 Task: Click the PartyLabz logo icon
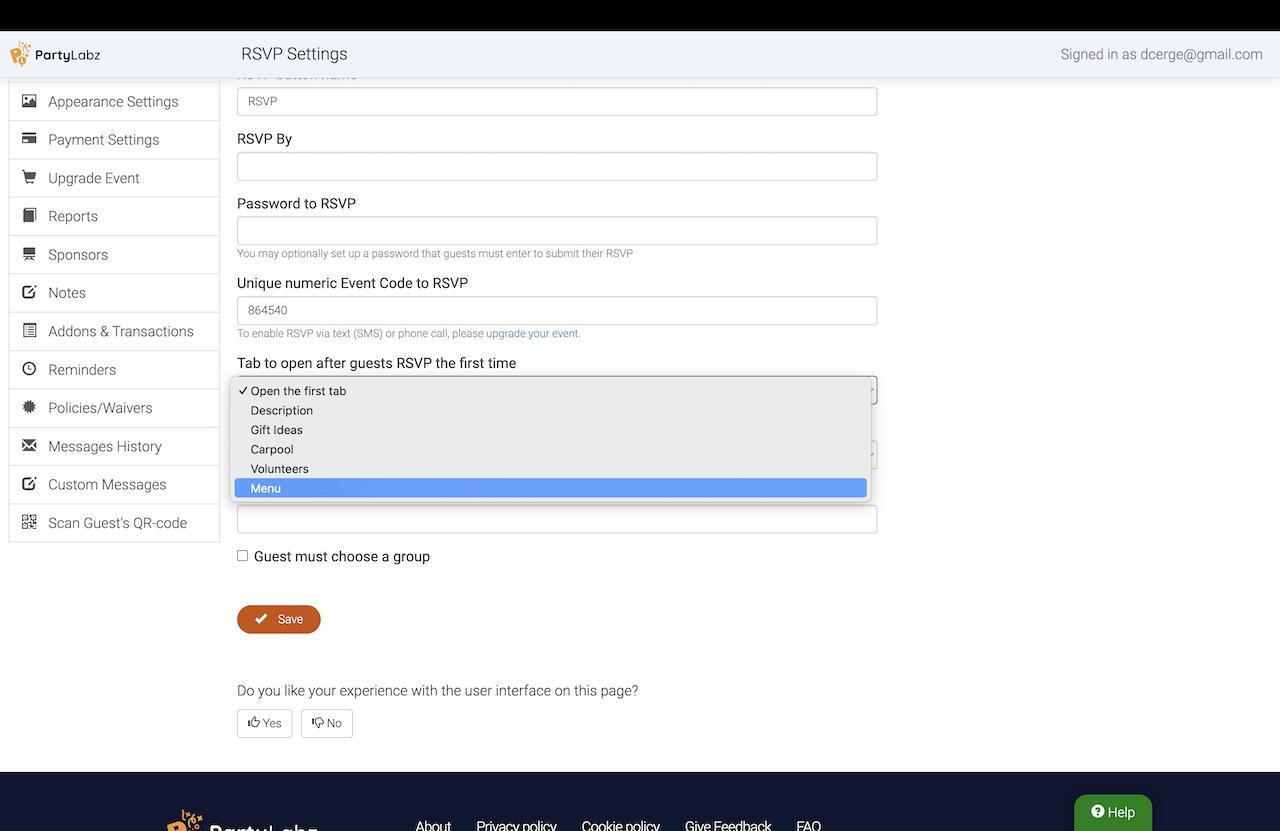coord(20,54)
